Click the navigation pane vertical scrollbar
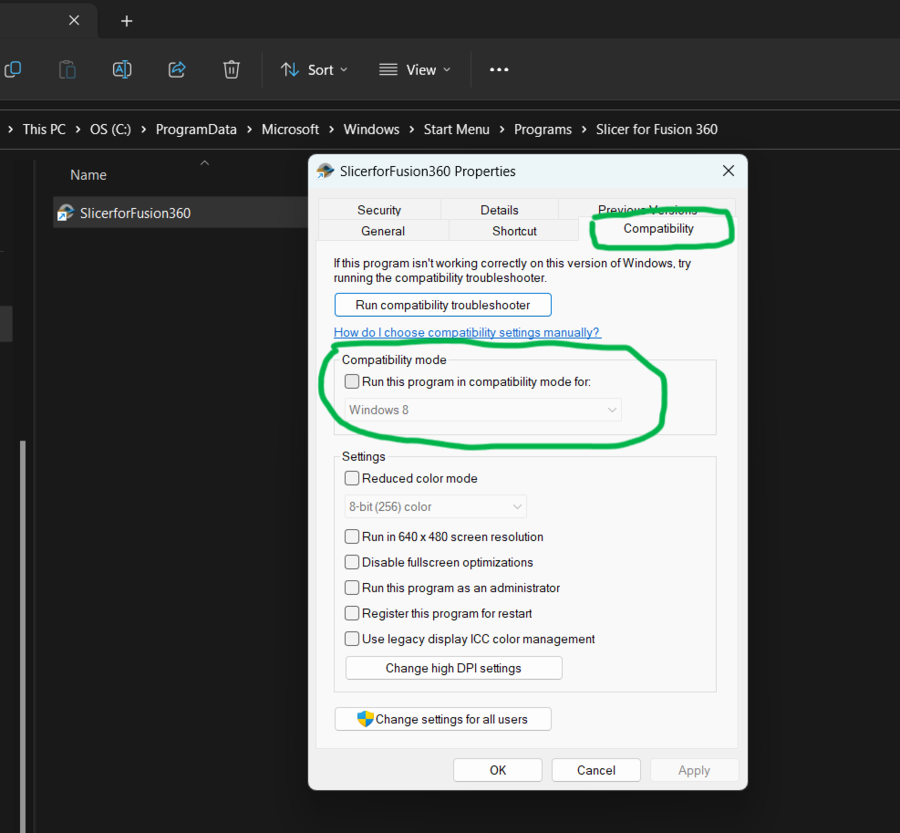 pyautogui.click(x=22, y=636)
